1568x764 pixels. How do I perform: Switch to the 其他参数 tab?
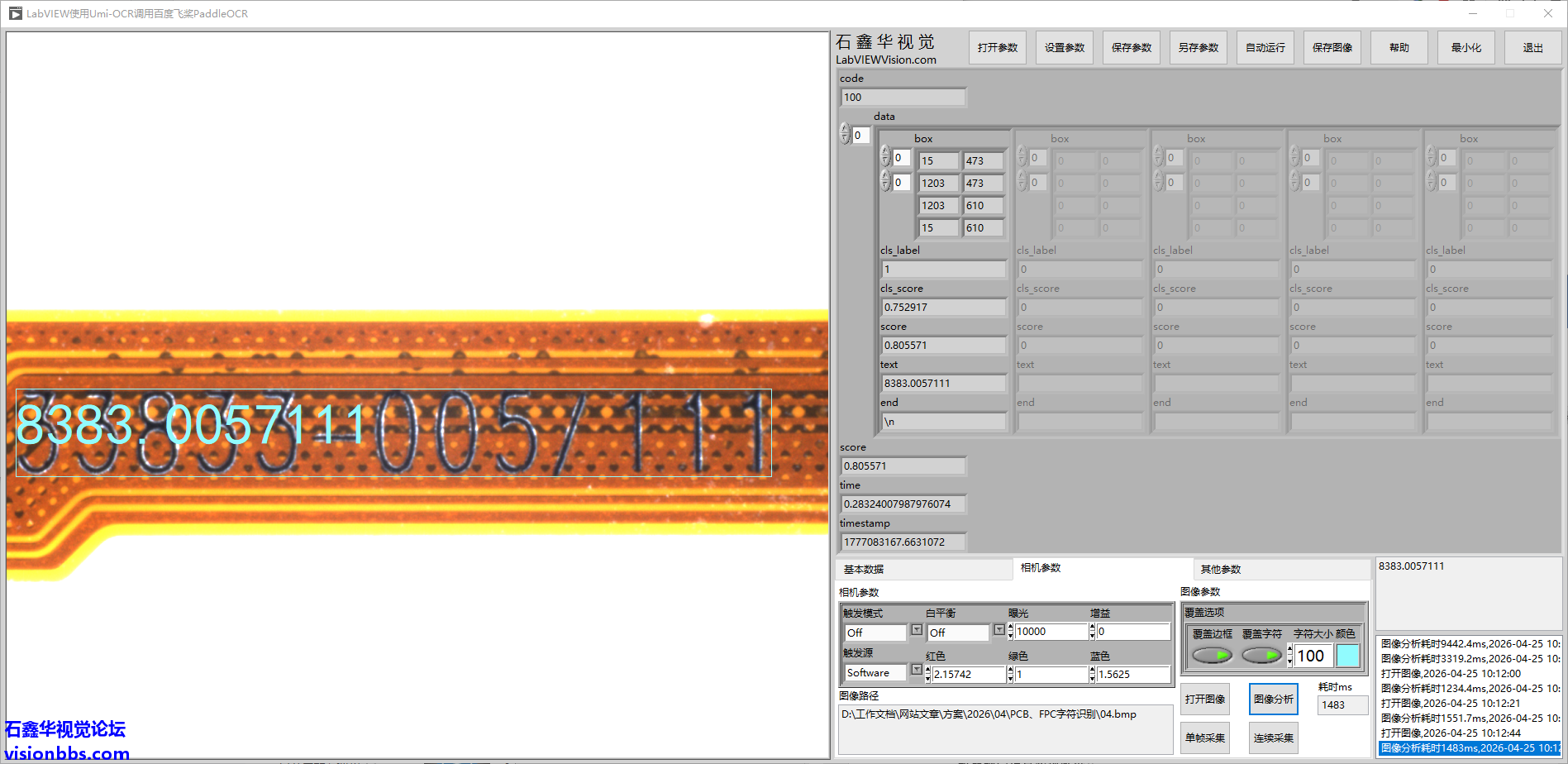1223,569
